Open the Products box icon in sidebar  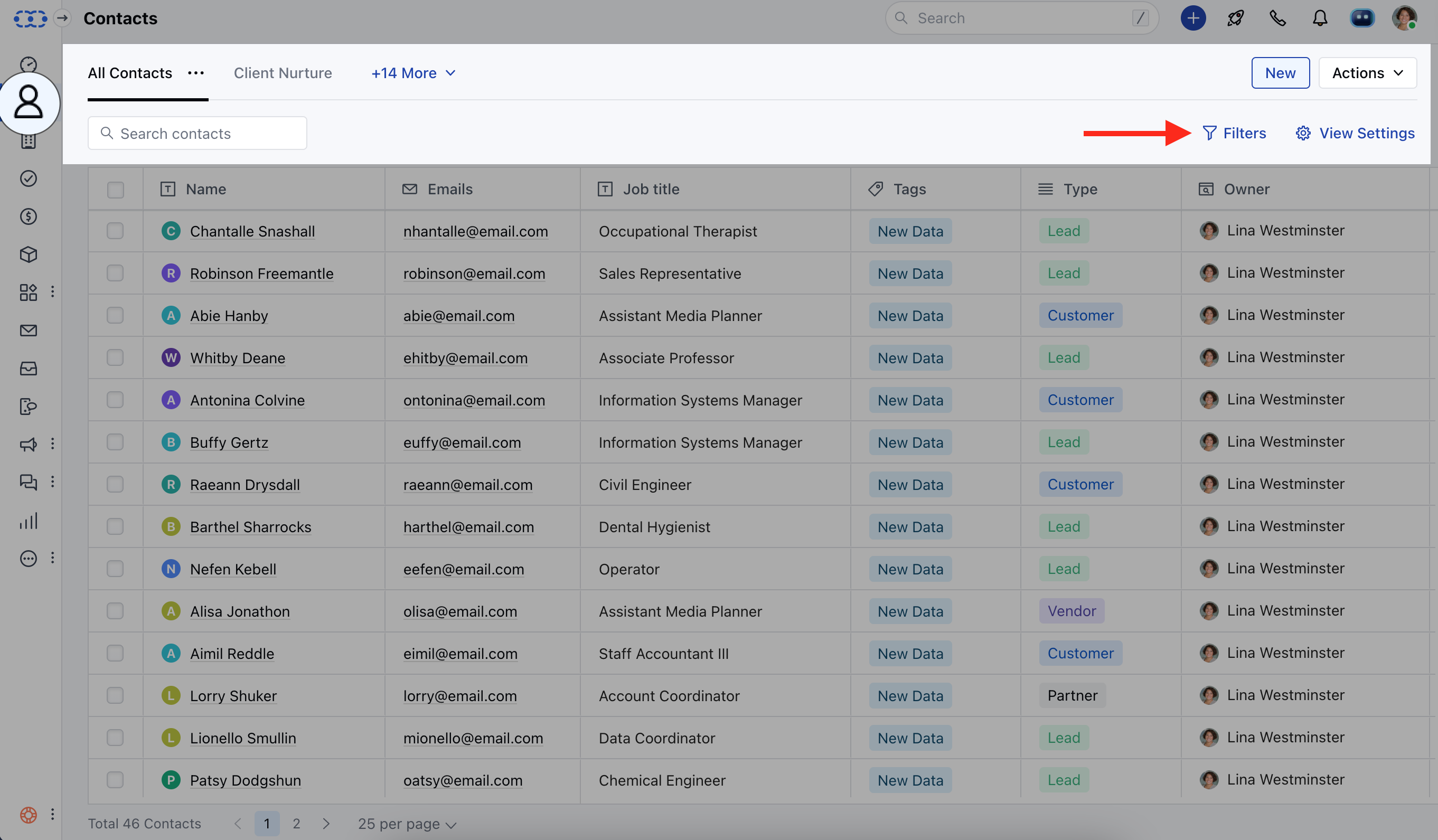tap(28, 255)
